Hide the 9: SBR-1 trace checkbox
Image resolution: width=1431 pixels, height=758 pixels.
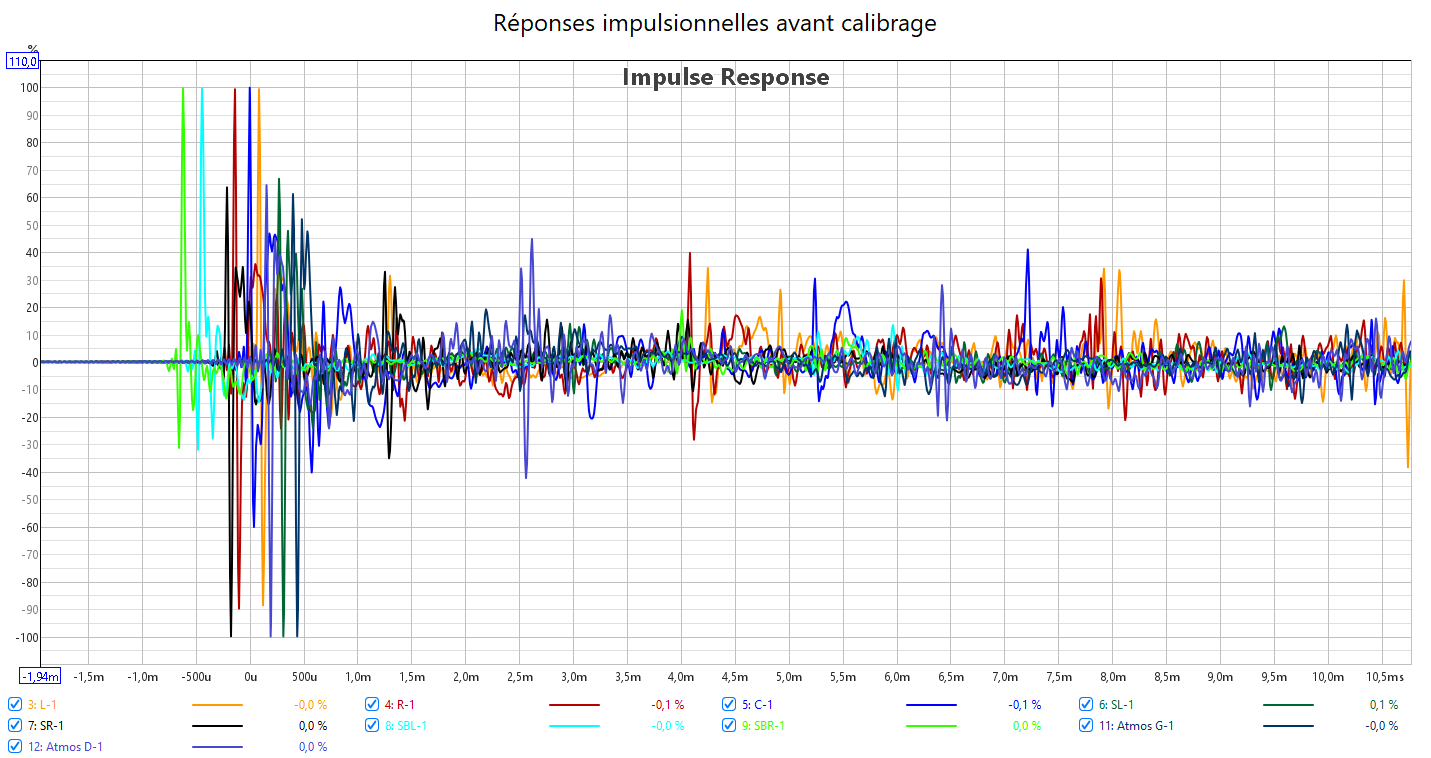[729, 725]
